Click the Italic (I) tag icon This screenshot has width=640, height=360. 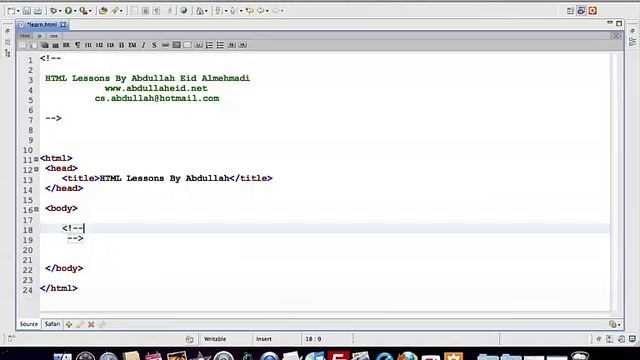coord(143,45)
